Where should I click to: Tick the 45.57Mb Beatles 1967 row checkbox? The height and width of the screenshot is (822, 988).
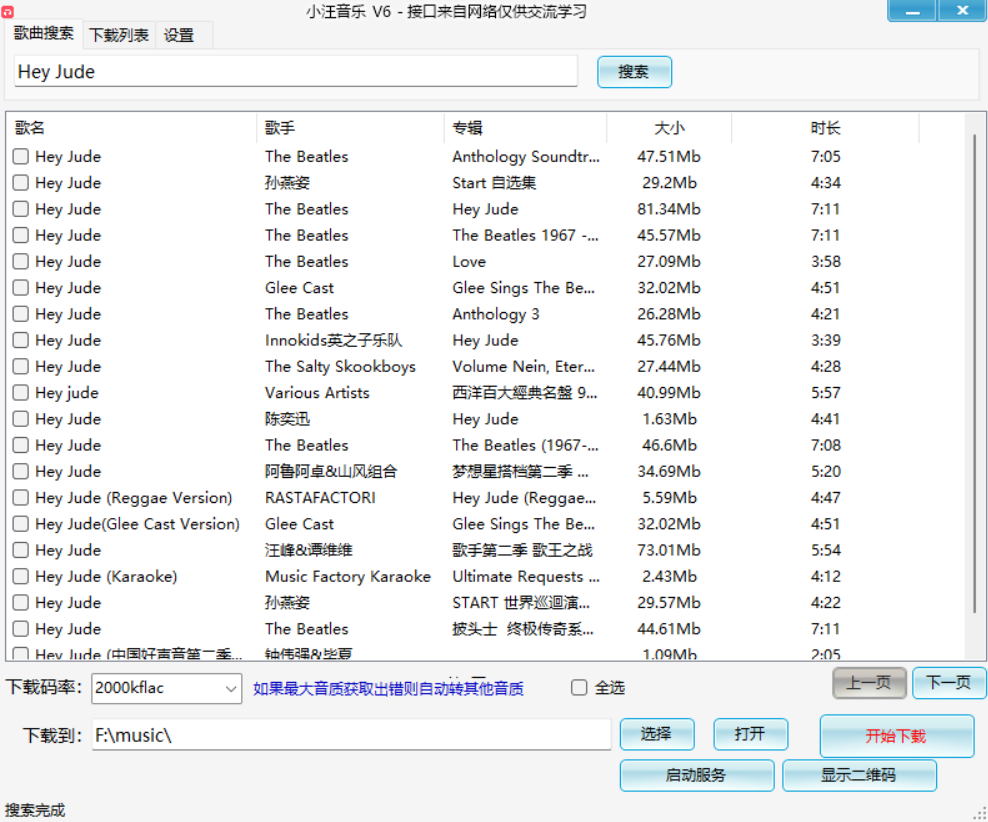(21, 235)
